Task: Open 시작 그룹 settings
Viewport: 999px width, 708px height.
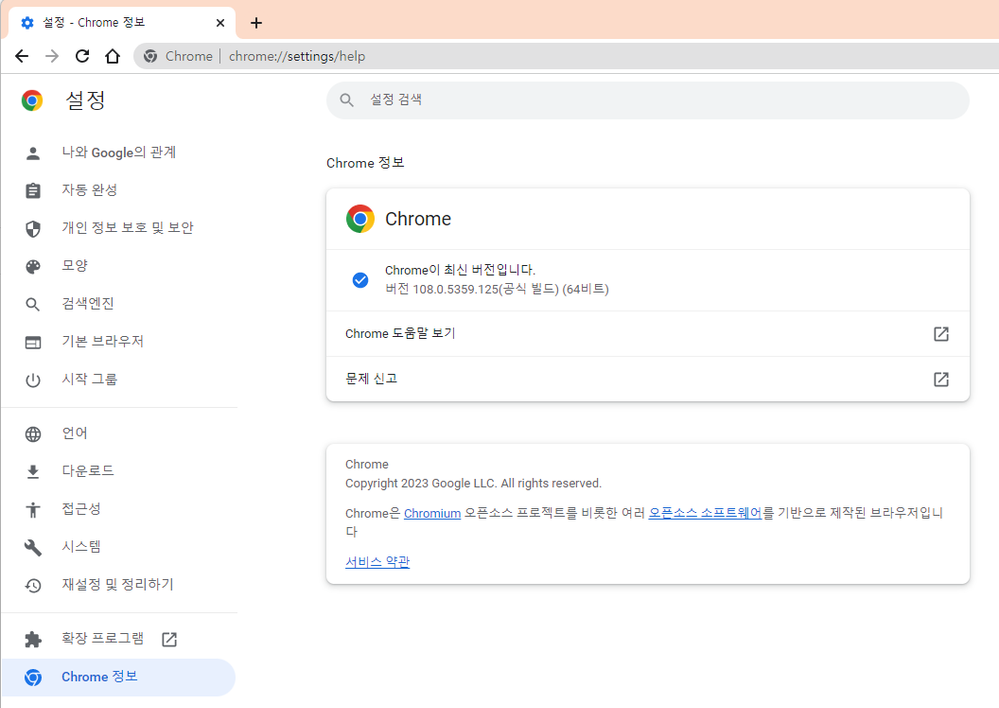Action: pos(119,379)
